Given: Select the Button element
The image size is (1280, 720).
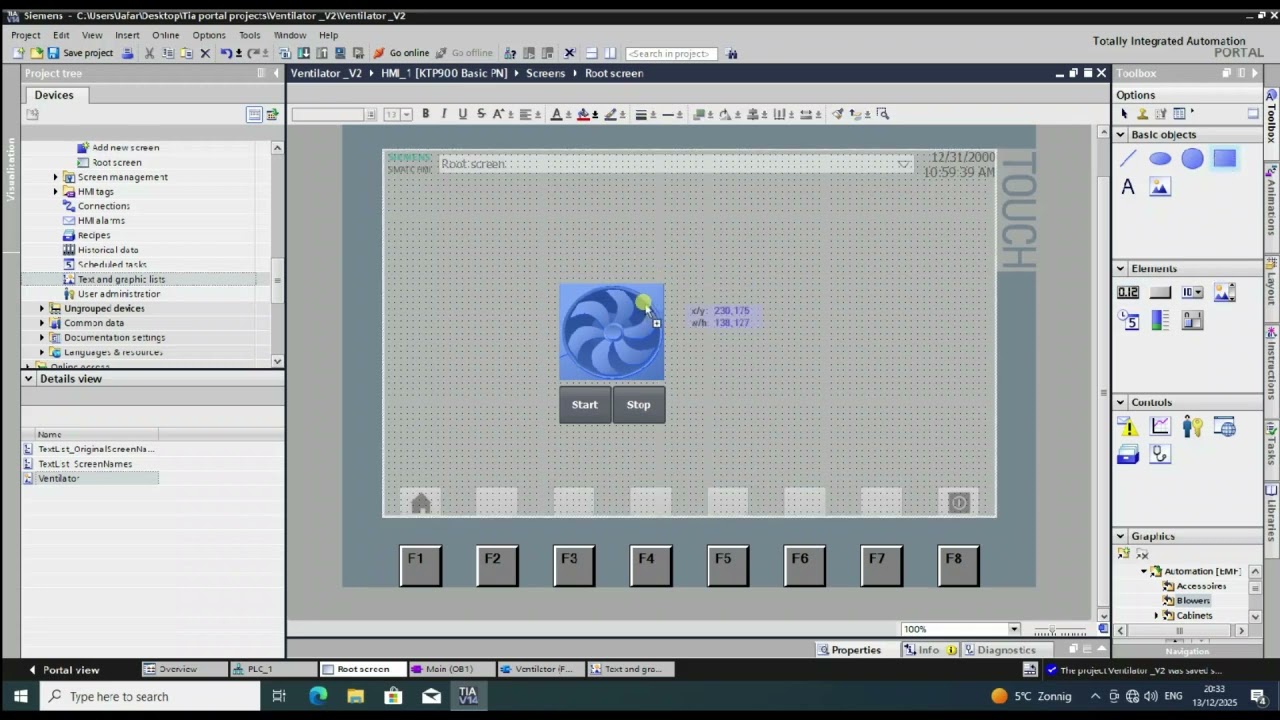Looking at the screenshot, I should tap(1160, 293).
